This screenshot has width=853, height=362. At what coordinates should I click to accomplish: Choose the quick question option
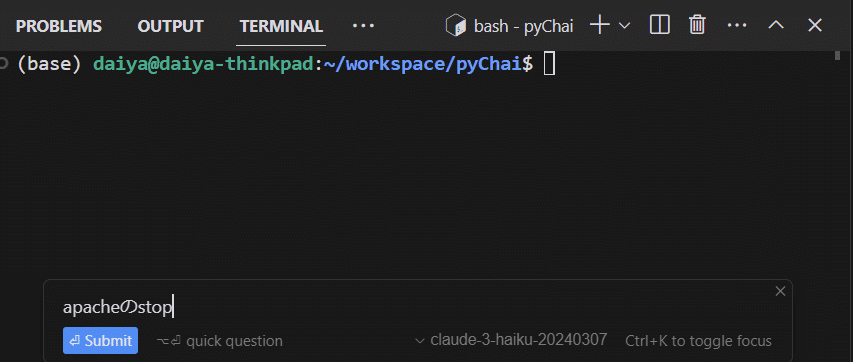tap(219, 341)
